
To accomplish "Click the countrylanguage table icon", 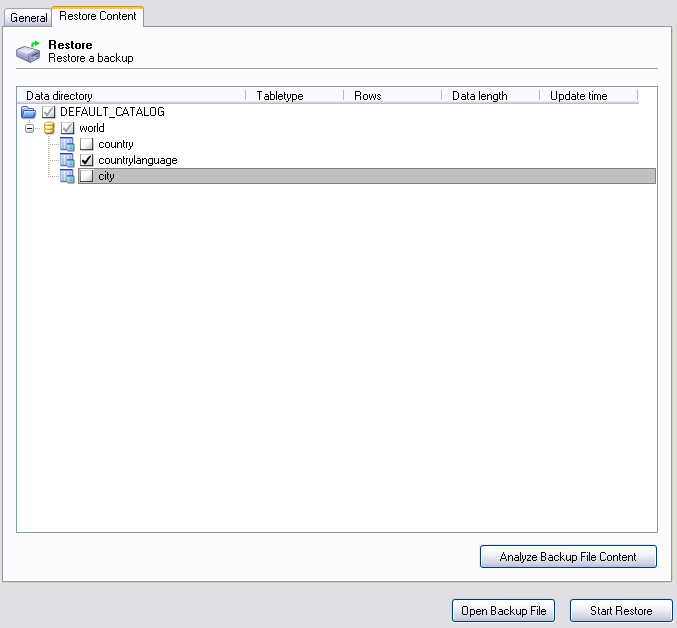I will tap(67, 160).
